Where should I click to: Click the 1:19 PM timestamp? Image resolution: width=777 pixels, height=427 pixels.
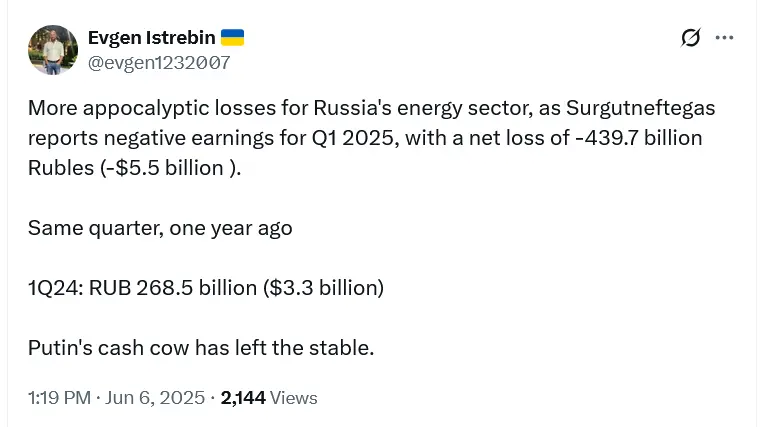[59, 398]
